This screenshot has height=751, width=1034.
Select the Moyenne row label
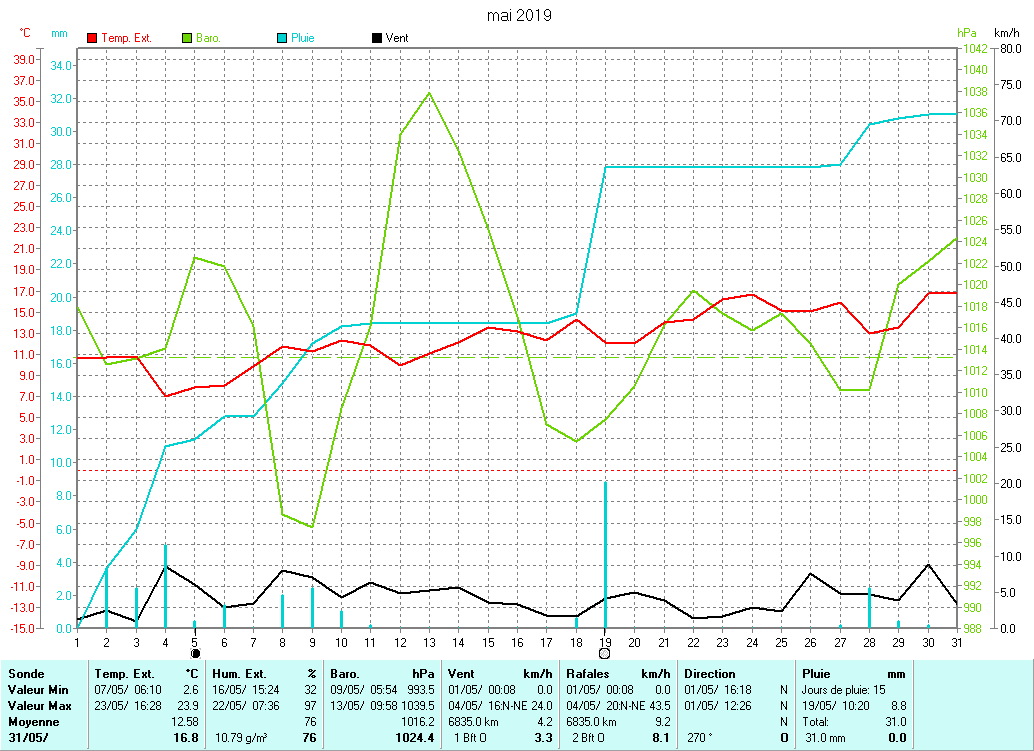(x=33, y=721)
